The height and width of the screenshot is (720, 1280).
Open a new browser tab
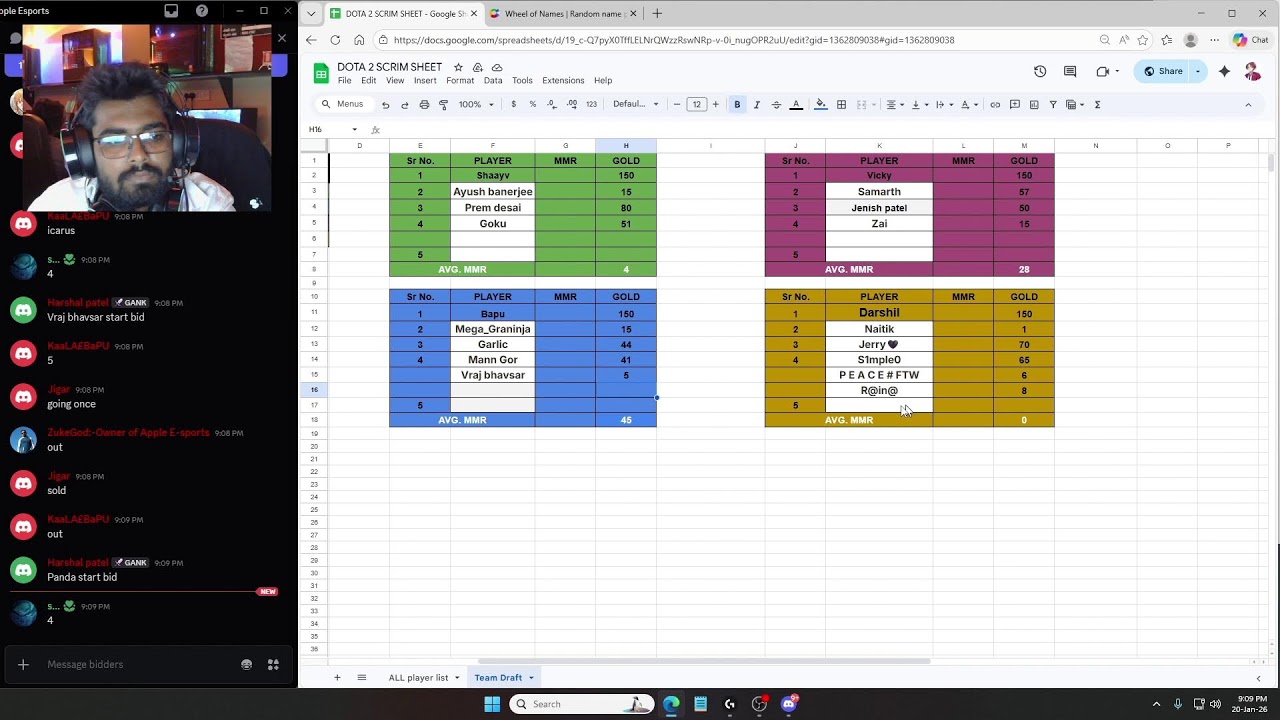(657, 14)
